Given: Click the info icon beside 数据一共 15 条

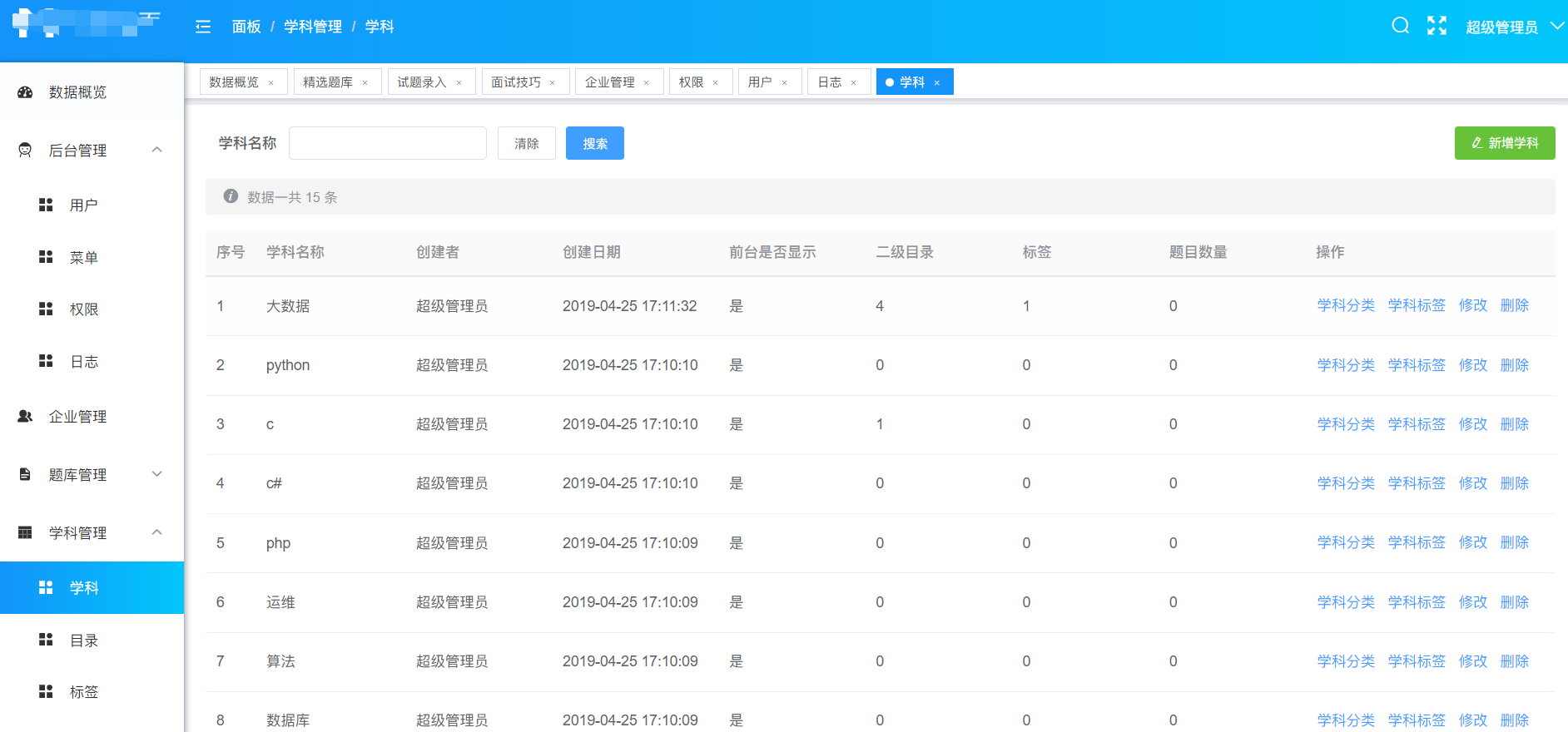Looking at the screenshot, I should [x=231, y=196].
